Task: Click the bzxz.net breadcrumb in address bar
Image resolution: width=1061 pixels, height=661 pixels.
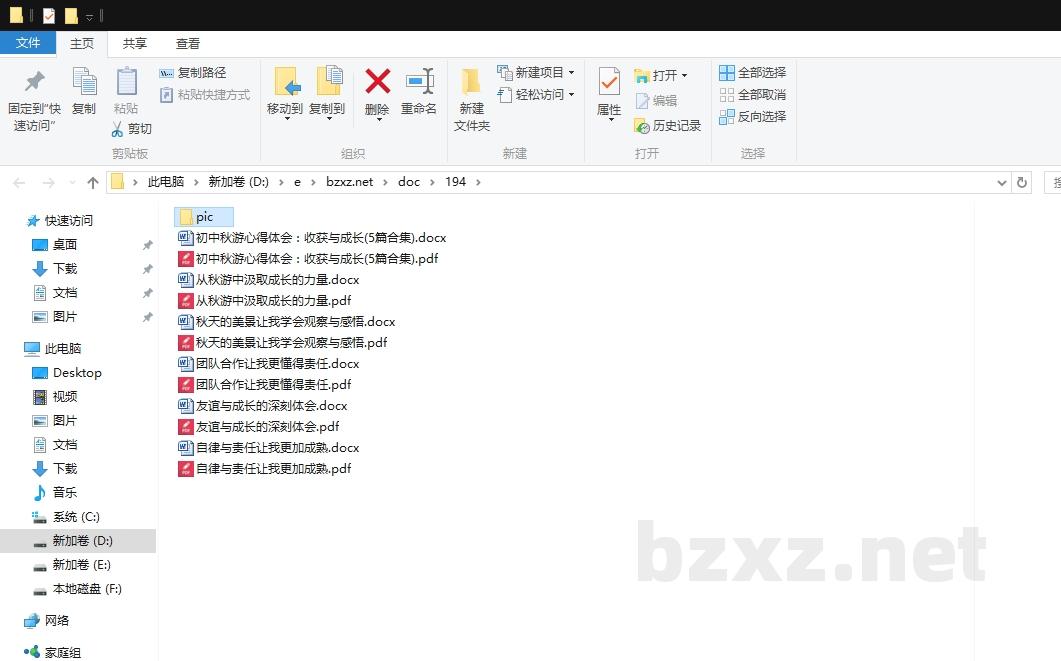Action: point(349,182)
